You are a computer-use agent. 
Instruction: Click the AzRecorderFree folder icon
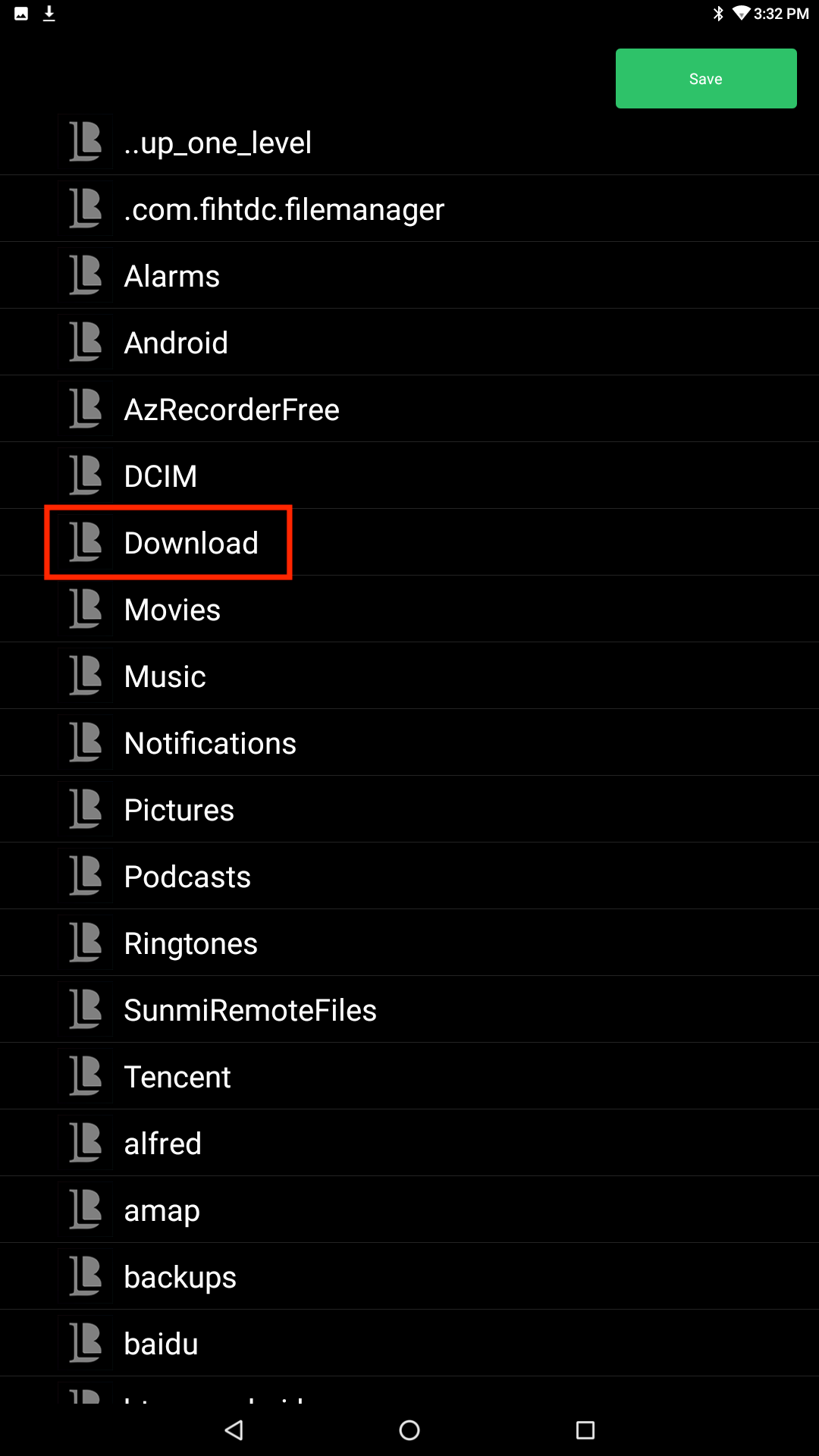[x=85, y=409]
